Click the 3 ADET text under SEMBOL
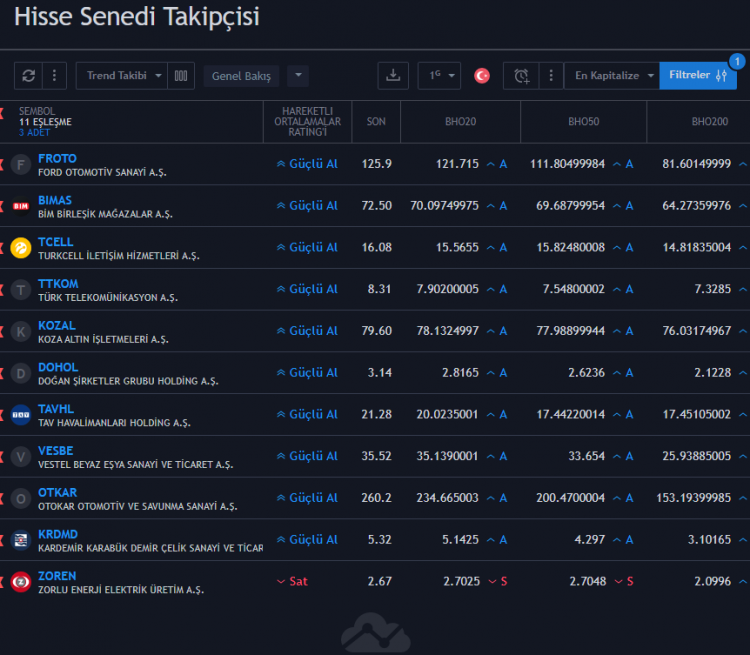Viewport: 750px width, 655px height. (34, 133)
